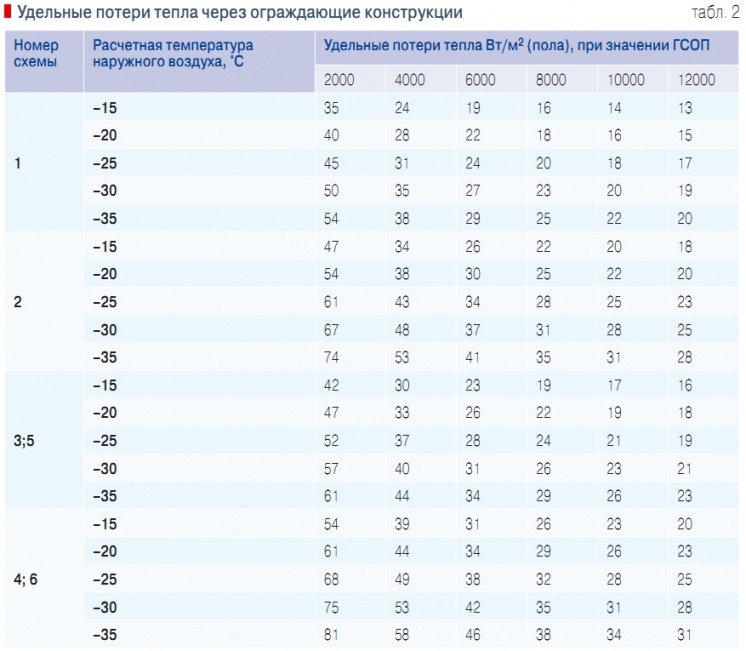
Task: Click the '4; 6' scheme cell
Action: pos(27,579)
